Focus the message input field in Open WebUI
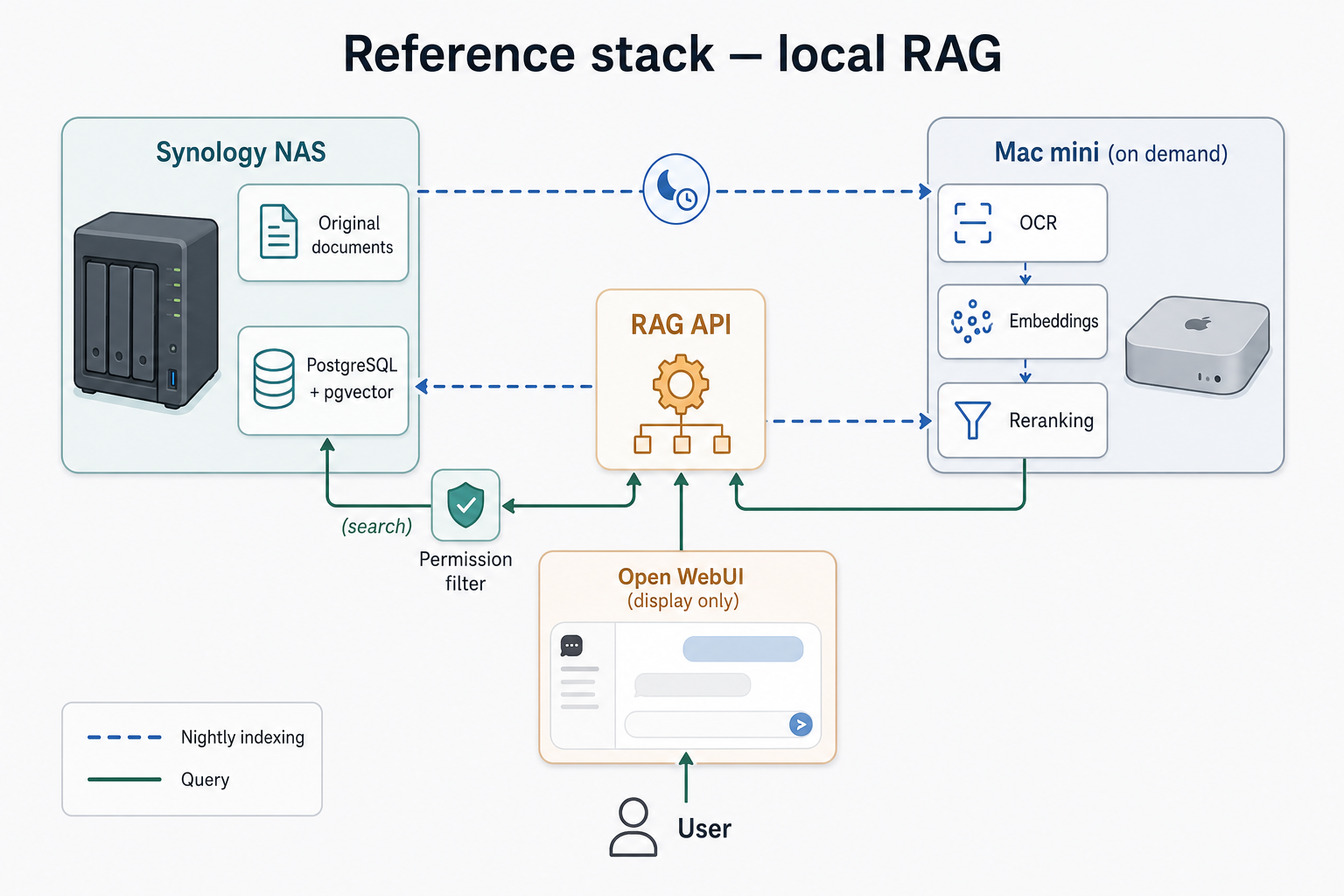This screenshot has height=896, width=1344. click(718, 724)
